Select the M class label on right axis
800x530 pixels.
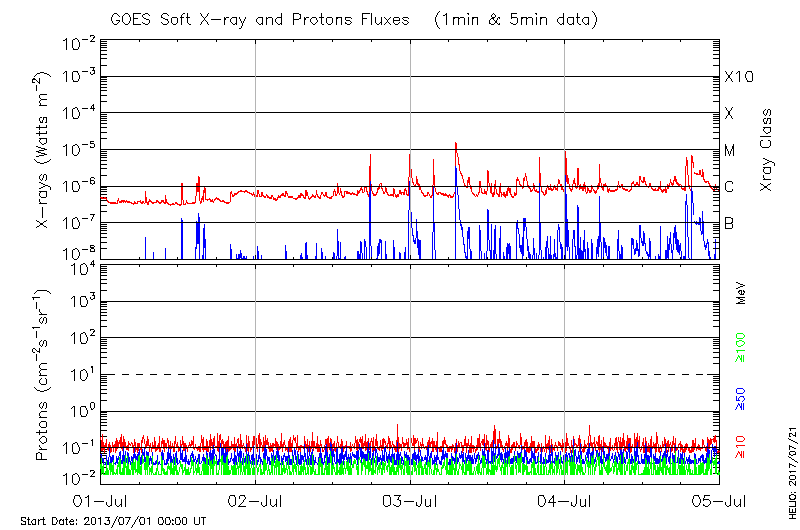click(730, 150)
